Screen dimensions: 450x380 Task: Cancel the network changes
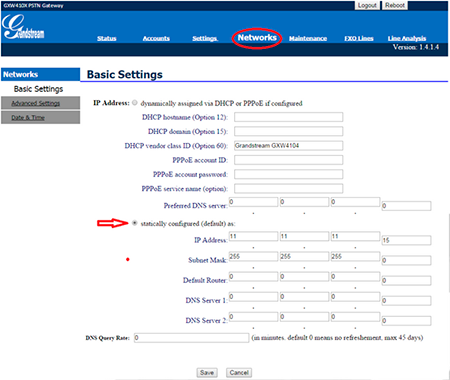[239, 372]
